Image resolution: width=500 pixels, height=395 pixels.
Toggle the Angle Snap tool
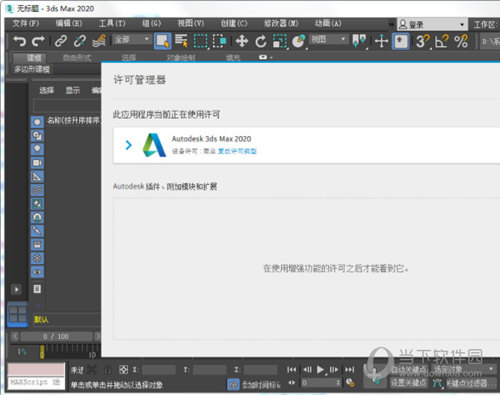[442, 41]
